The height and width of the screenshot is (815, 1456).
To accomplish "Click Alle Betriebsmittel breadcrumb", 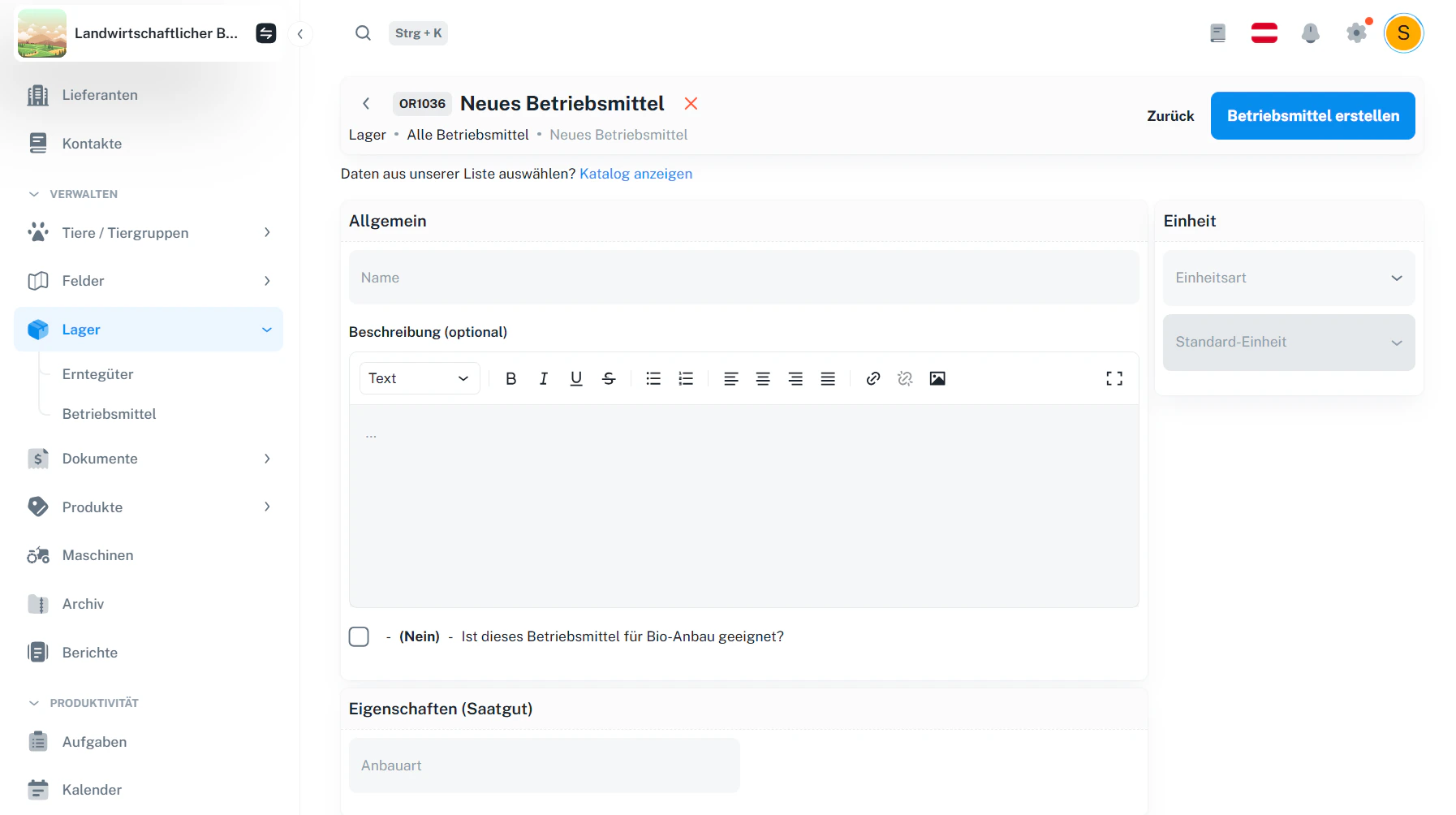I will tap(467, 135).
